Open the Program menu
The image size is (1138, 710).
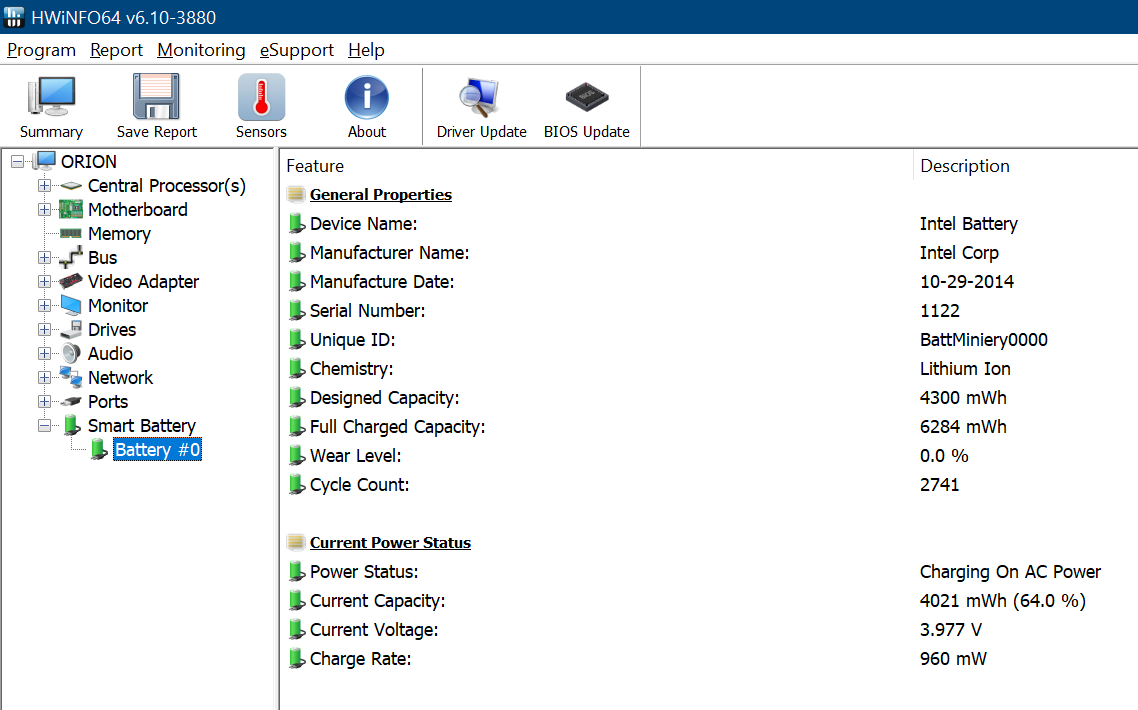[41, 50]
